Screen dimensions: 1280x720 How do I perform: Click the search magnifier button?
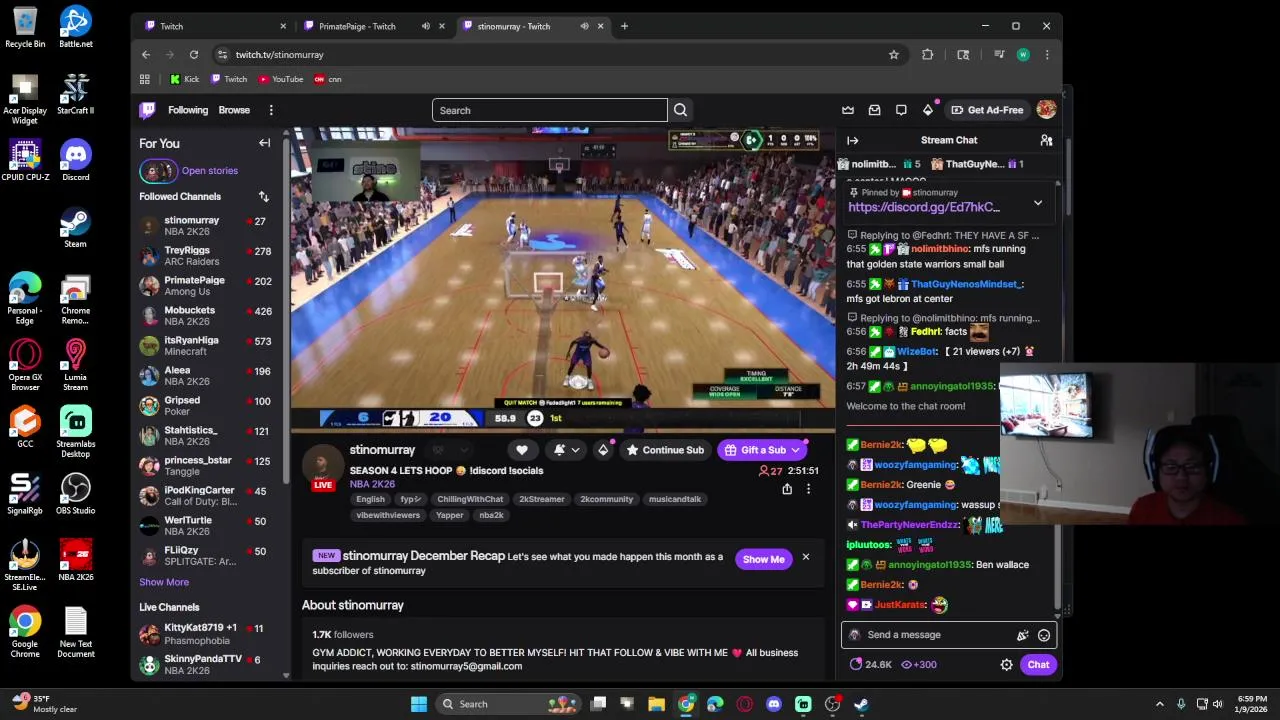pos(680,110)
